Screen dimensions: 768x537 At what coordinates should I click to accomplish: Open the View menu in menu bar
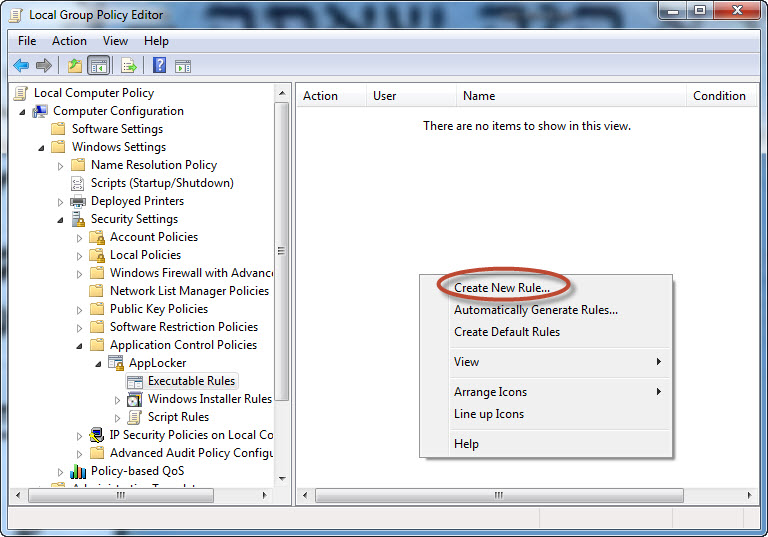115,41
